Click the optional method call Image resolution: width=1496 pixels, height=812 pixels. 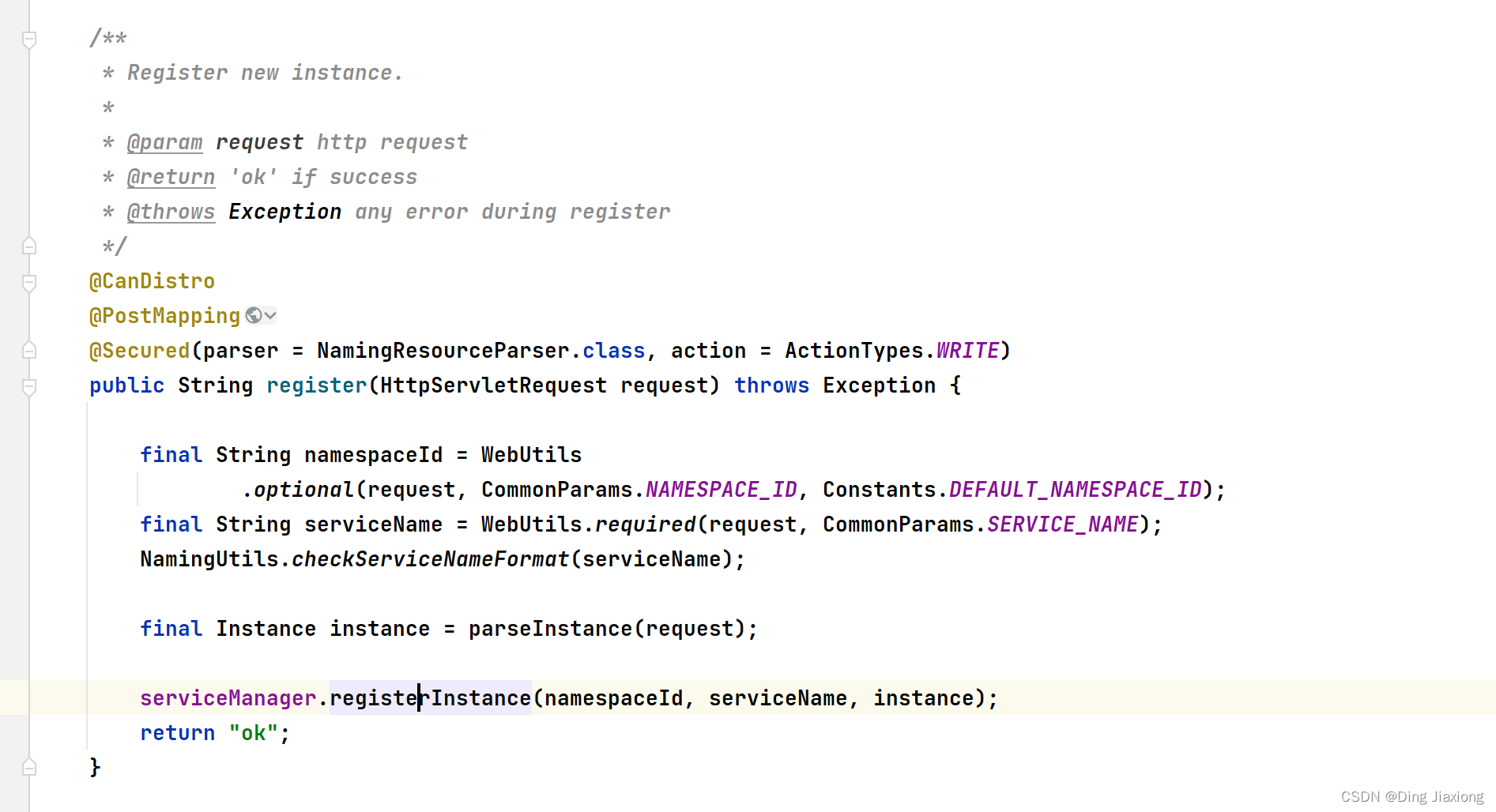tap(303, 490)
